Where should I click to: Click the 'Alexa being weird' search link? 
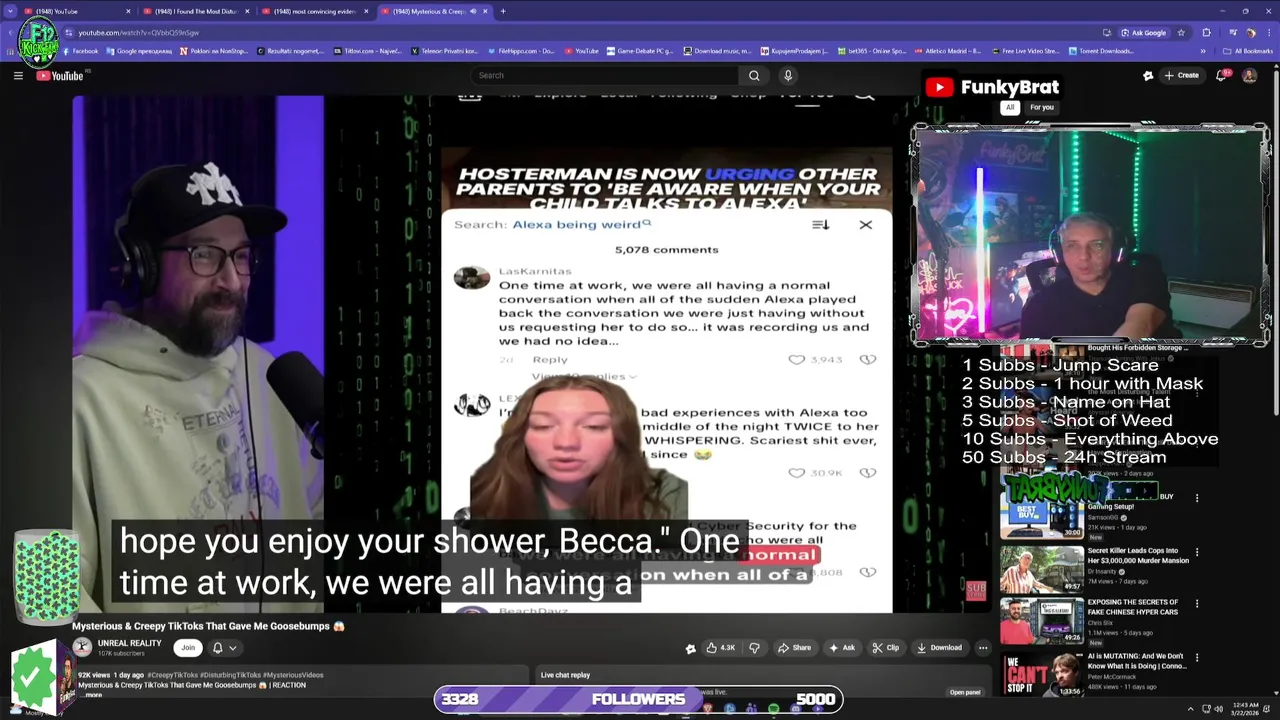coord(581,224)
